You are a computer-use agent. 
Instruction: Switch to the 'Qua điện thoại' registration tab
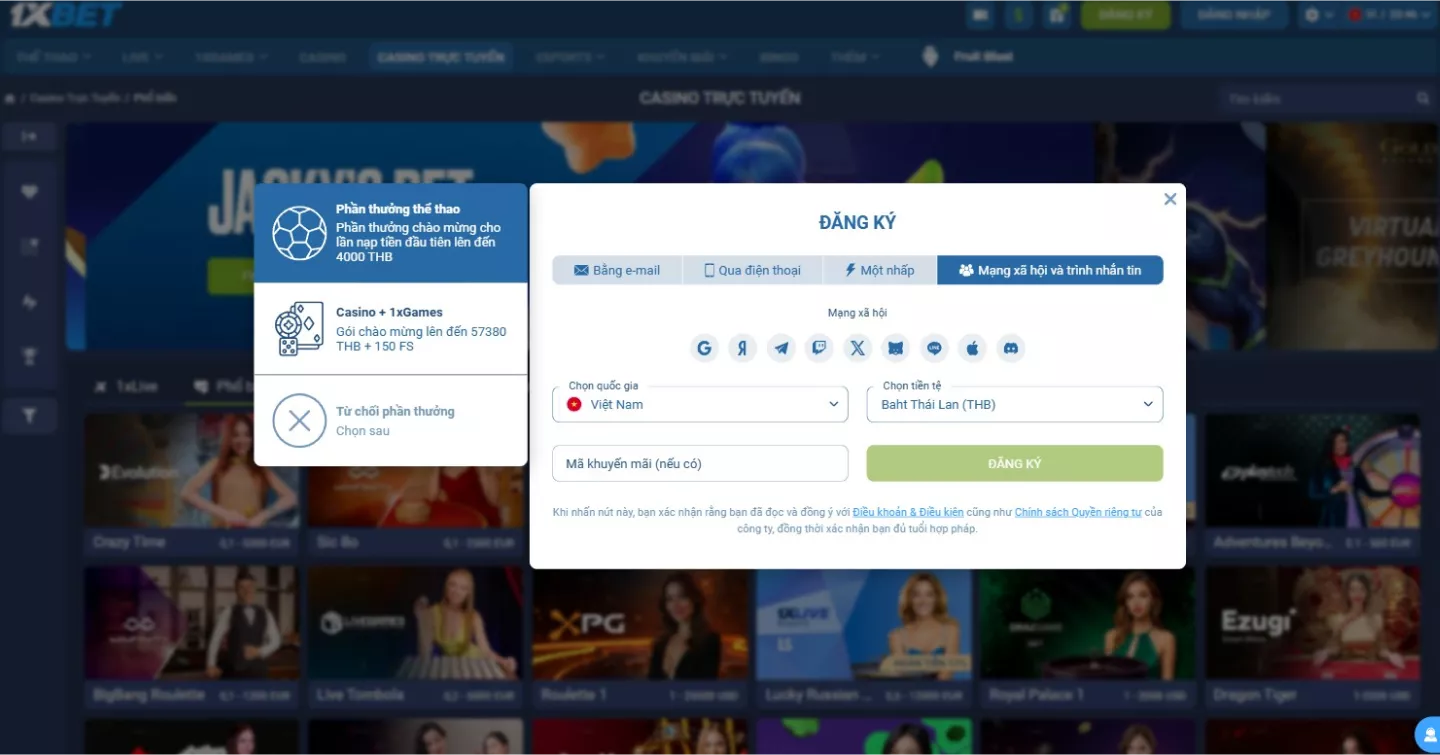point(752,269)
